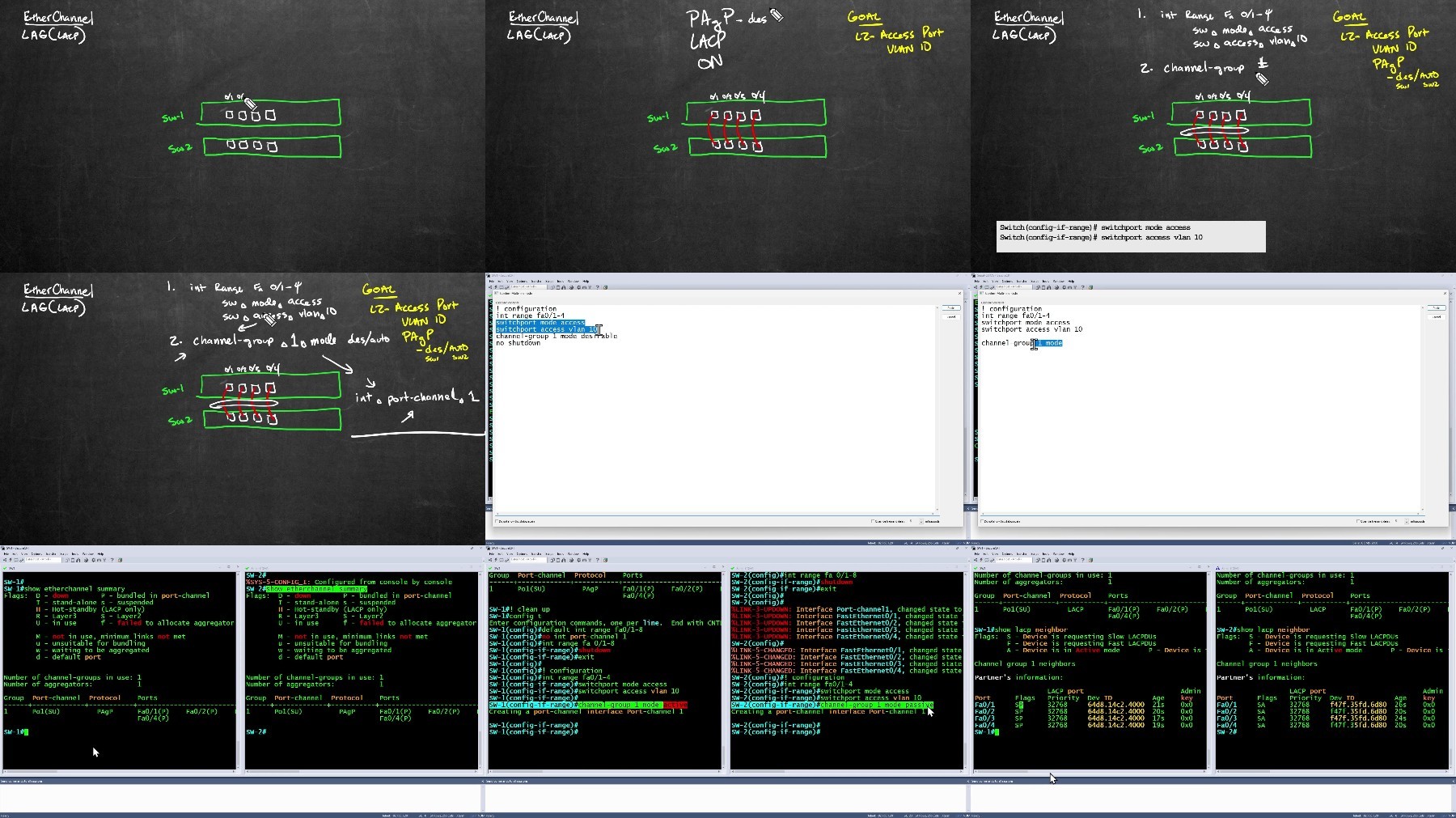Click 'Switch(config-if-range)# switchport mode access' in white box
Image resolution: width=1456 pixels, height=818 pixels.
tap(1094, 227)
